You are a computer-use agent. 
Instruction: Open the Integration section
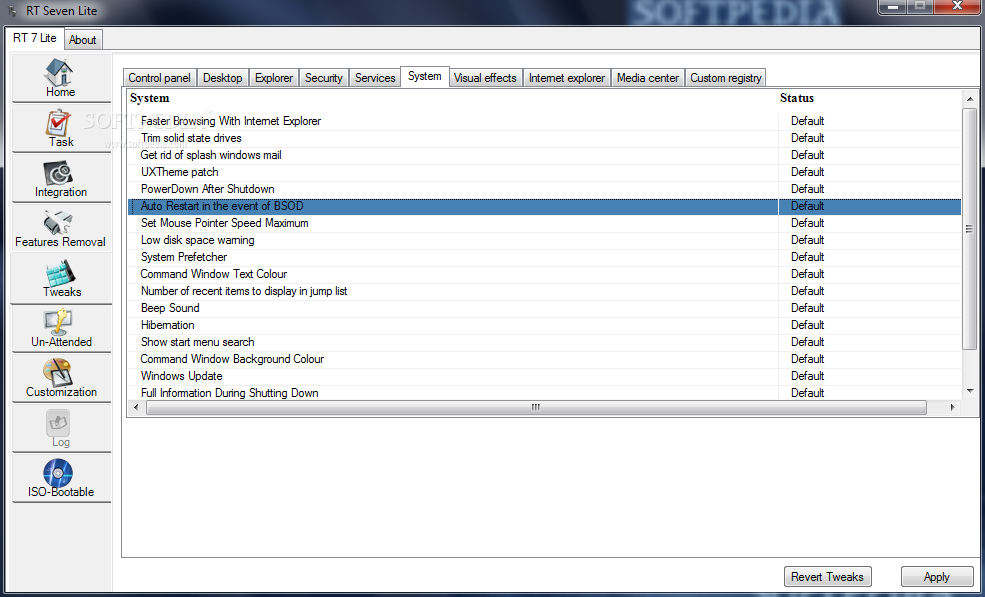coord(61,178)
